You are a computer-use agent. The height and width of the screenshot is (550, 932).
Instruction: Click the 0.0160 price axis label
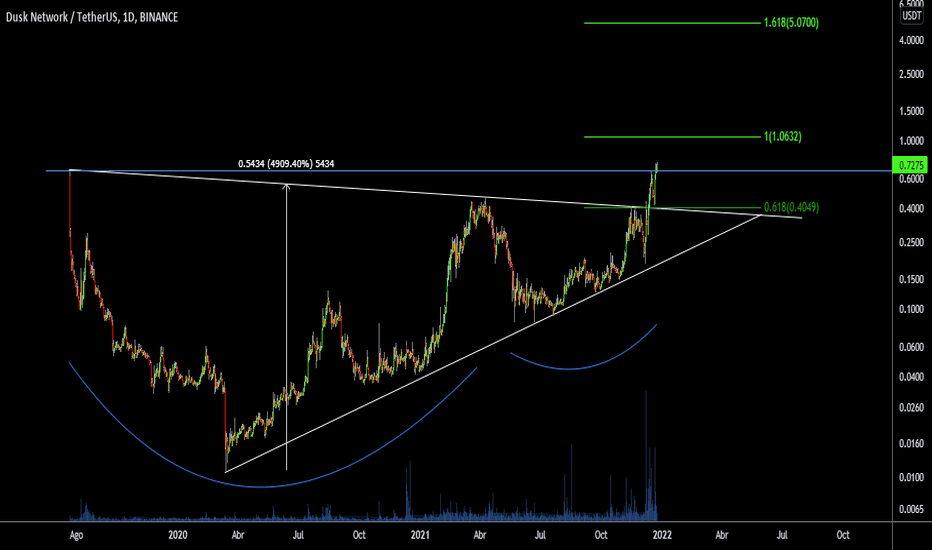[911, 444]
